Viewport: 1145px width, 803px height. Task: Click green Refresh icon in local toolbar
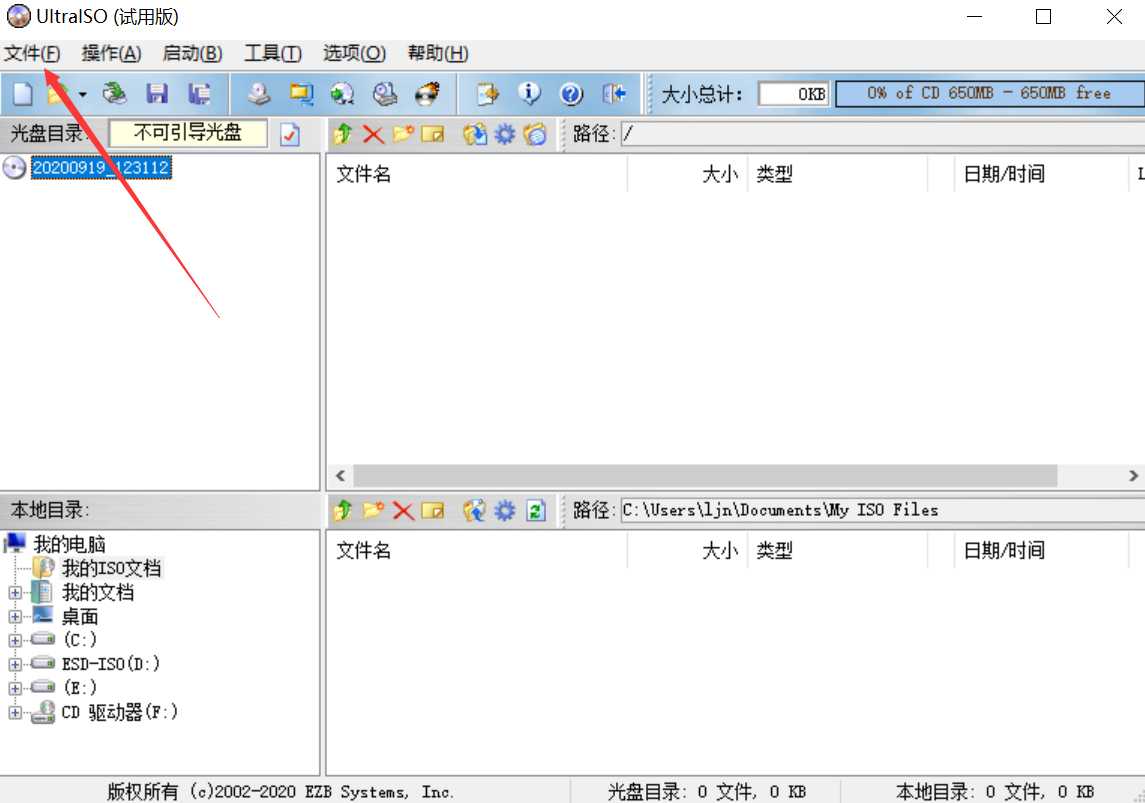click(536, 510)
